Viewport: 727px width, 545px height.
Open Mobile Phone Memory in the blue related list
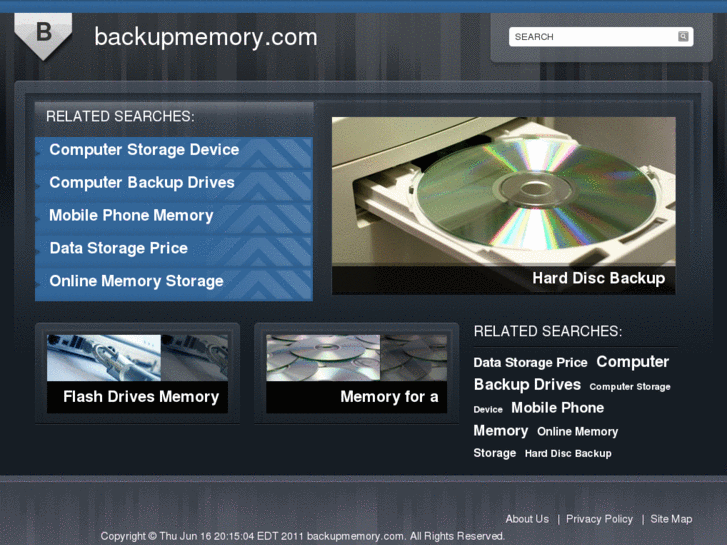click(x=131, y=215)
